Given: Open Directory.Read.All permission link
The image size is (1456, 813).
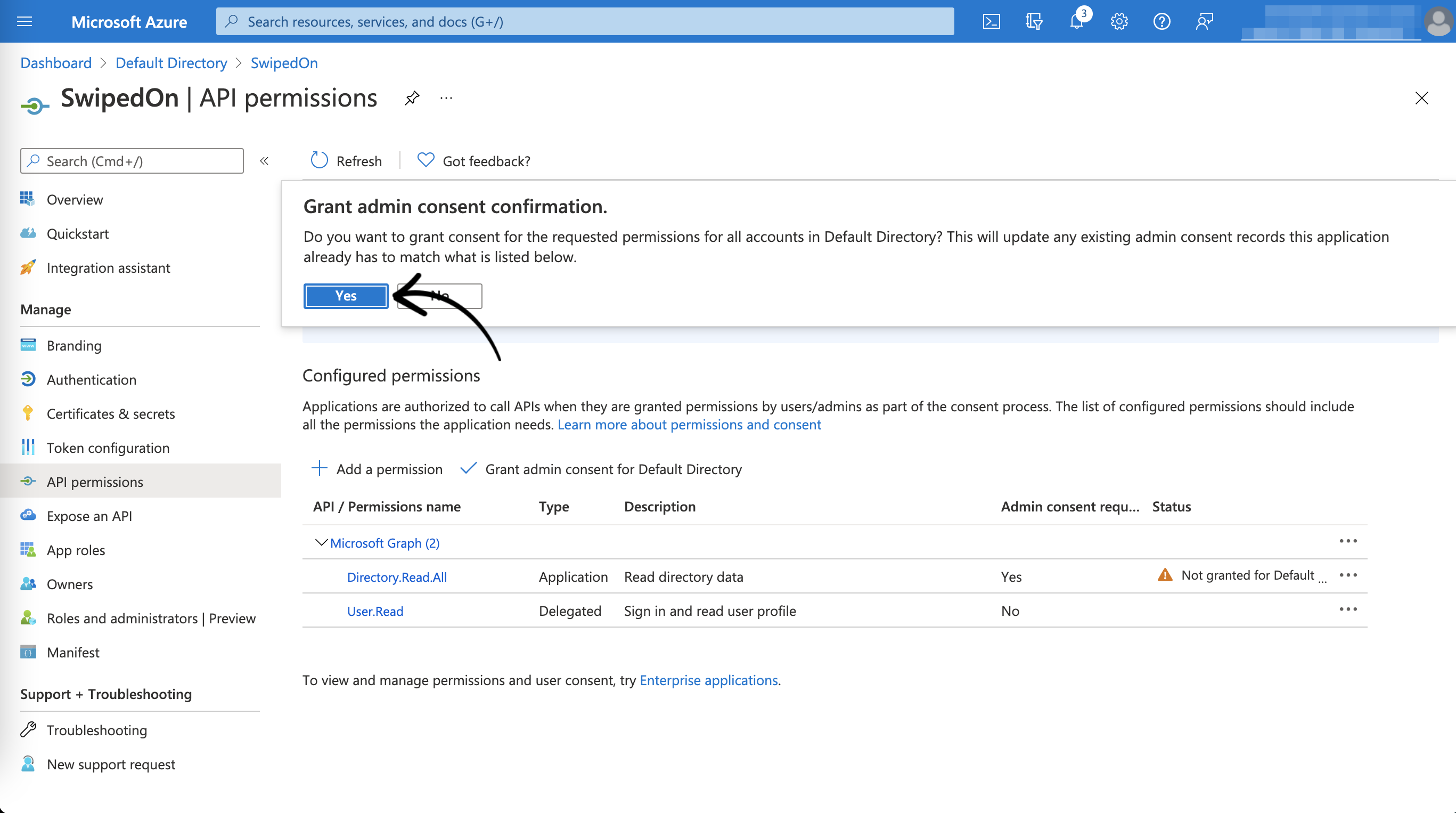Looking at the screenshot, I should 397,577.
